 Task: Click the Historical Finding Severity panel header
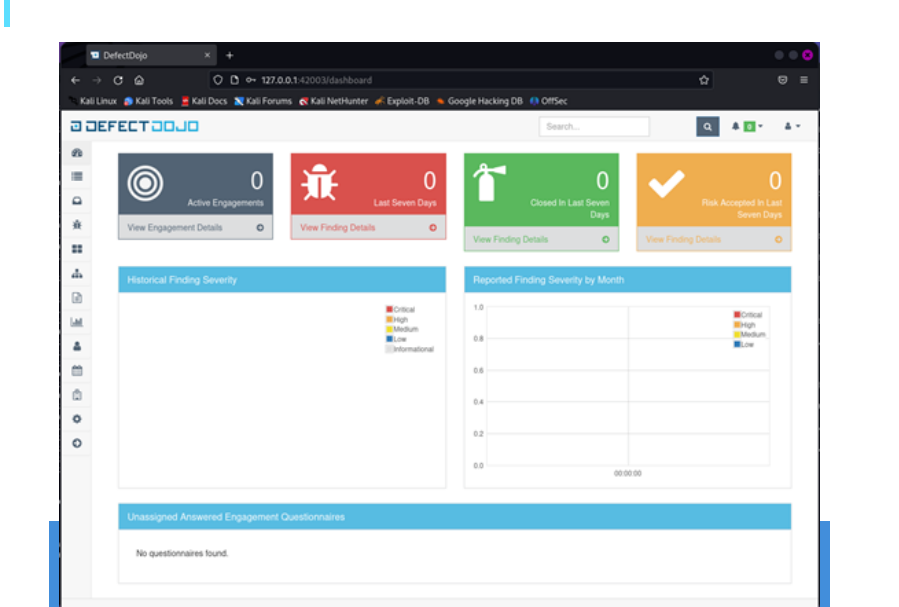[x=282, y=280]
